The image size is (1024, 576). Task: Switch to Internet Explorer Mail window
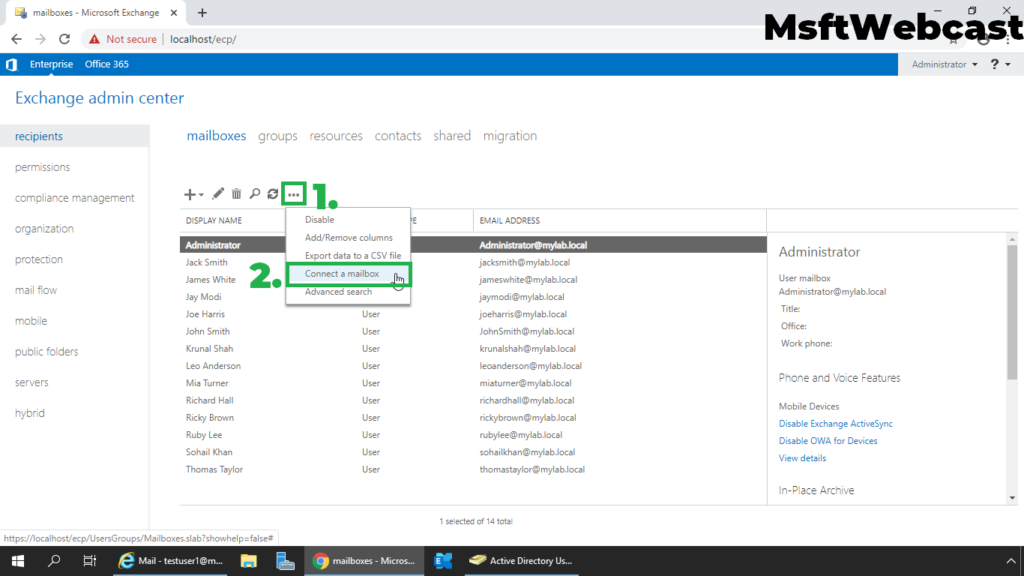(171, 560)
